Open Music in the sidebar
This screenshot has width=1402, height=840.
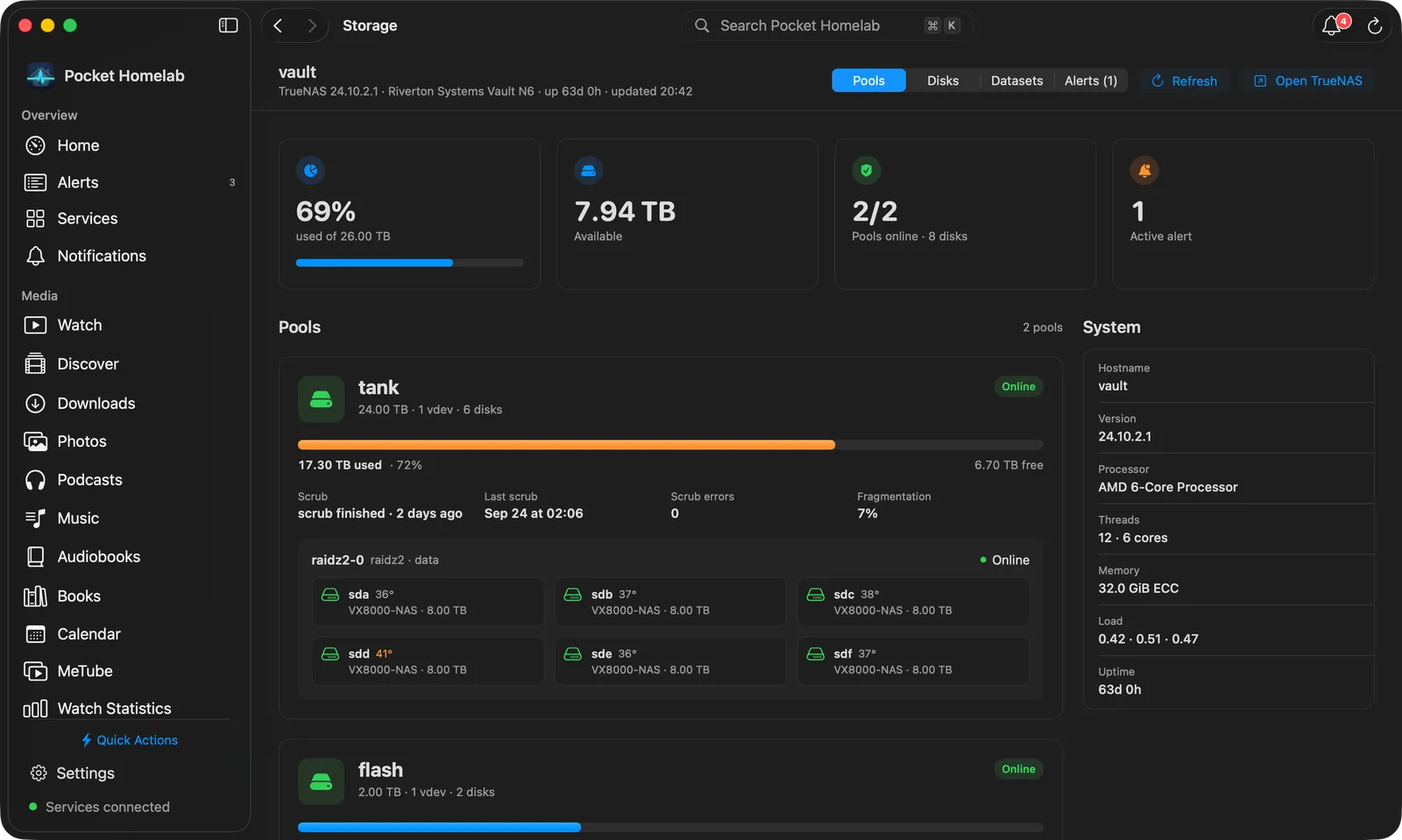pyautogui.click(x=129, y=519)
